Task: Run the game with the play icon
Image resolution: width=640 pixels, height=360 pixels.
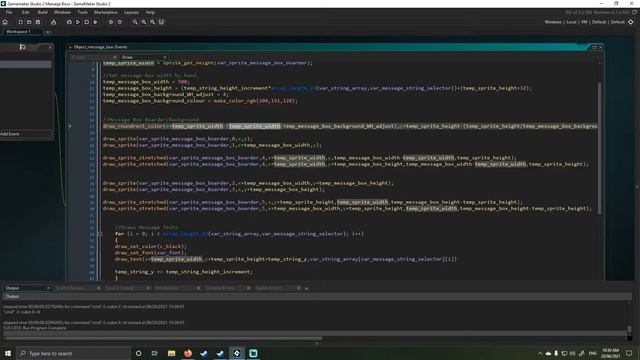Action: coord(78,22)
